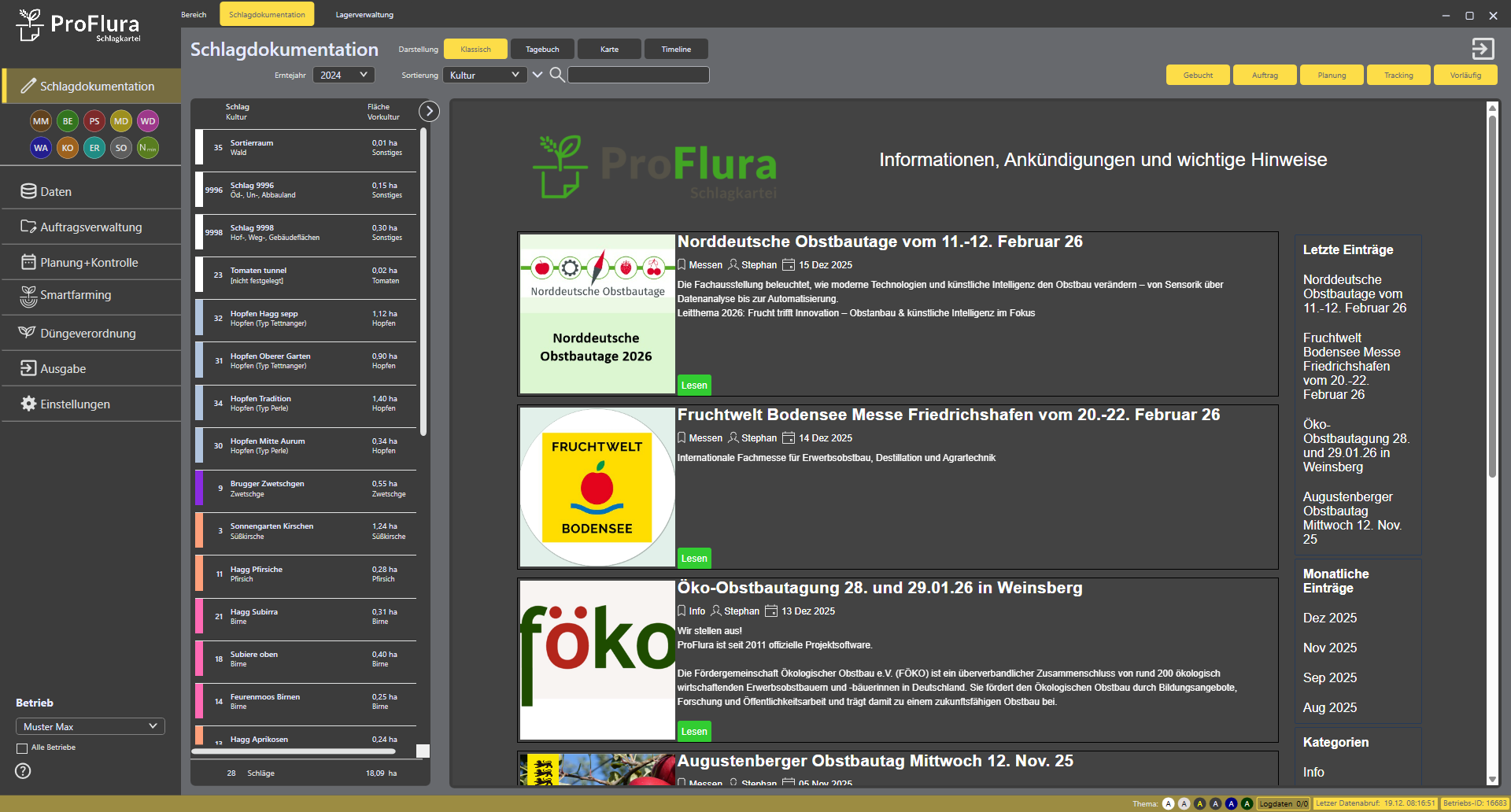
Task: Enable the Alle Betriebe checkbox
Action: [x=22, y=748]
